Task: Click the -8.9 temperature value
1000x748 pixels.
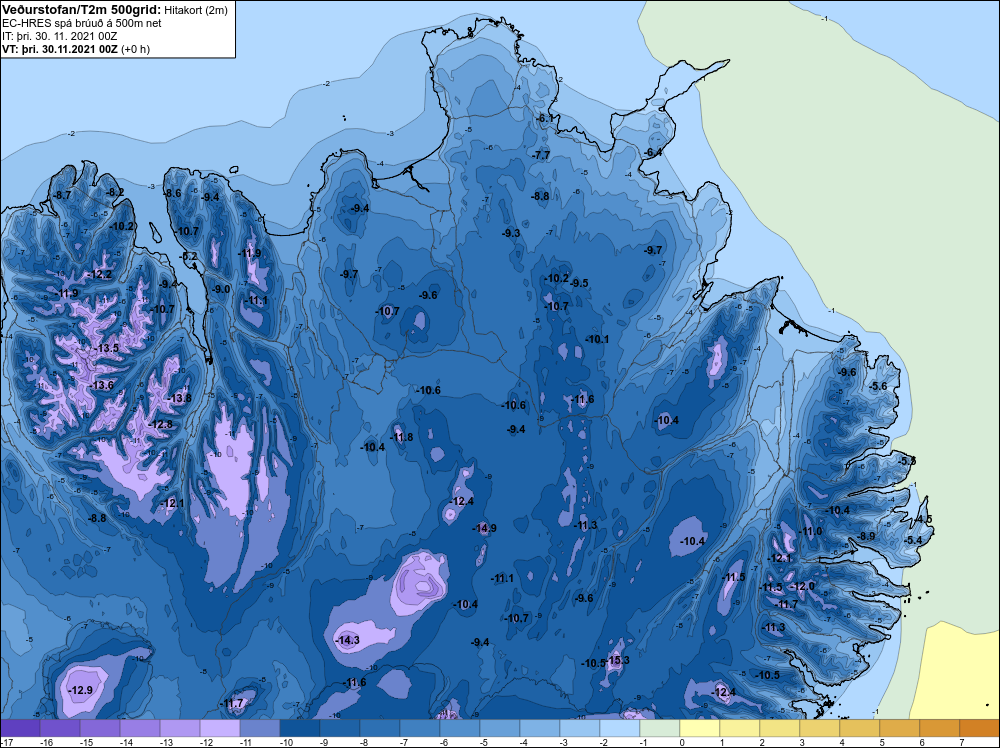Action: click(866, 536)
